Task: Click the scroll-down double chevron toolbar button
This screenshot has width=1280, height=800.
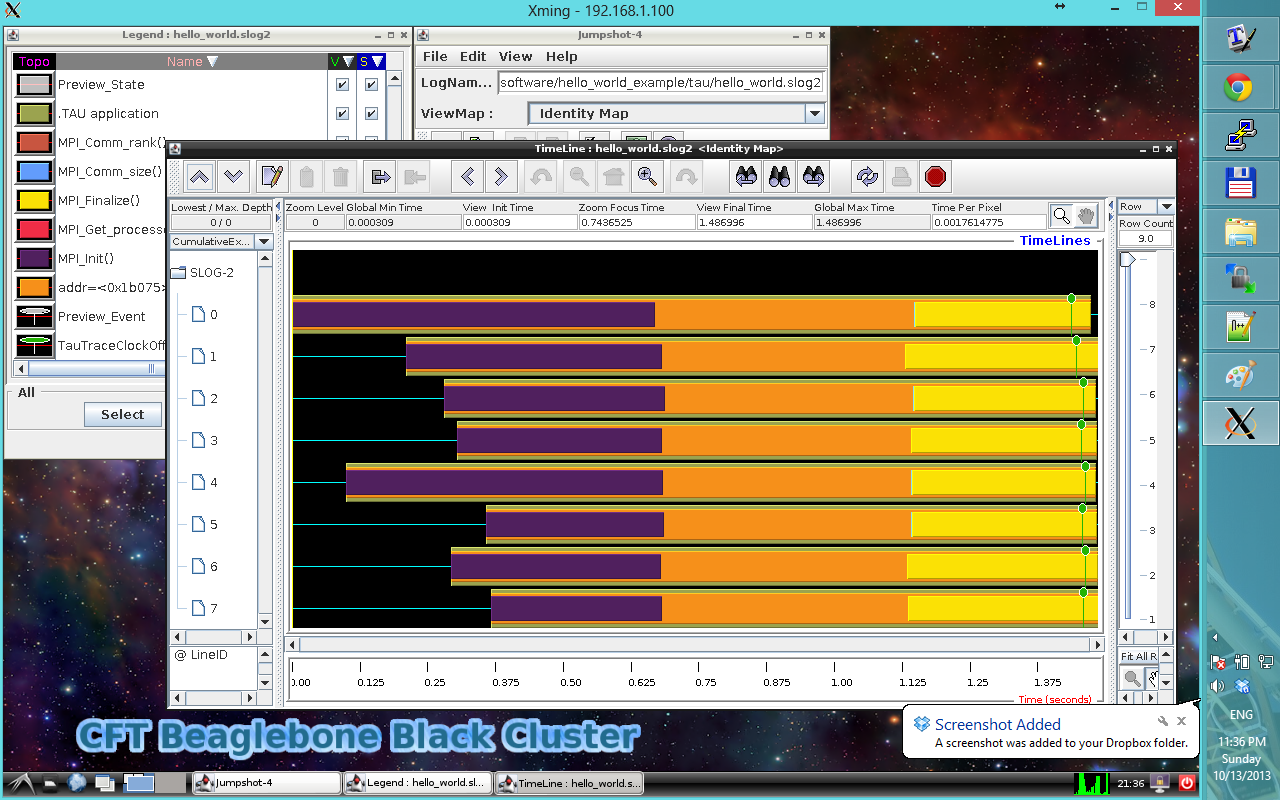Action: (x=234, y=177)
